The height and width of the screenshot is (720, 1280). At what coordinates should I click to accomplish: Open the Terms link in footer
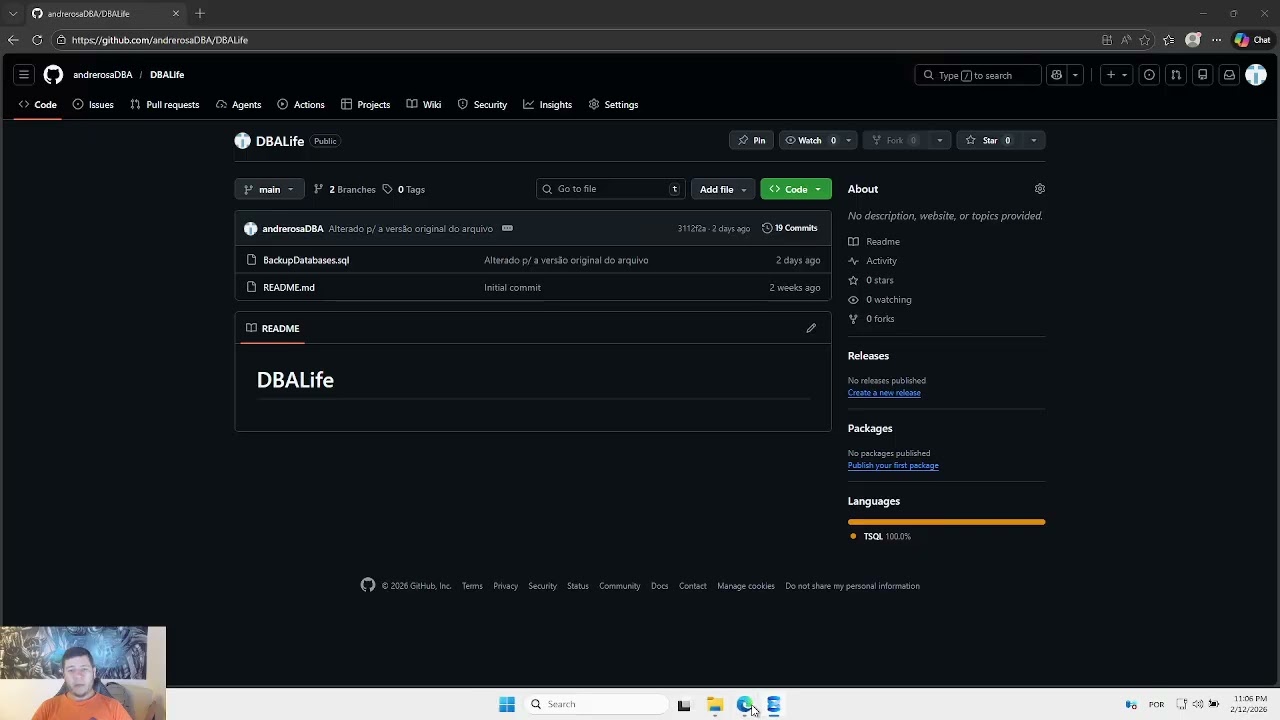pos(472,586)
